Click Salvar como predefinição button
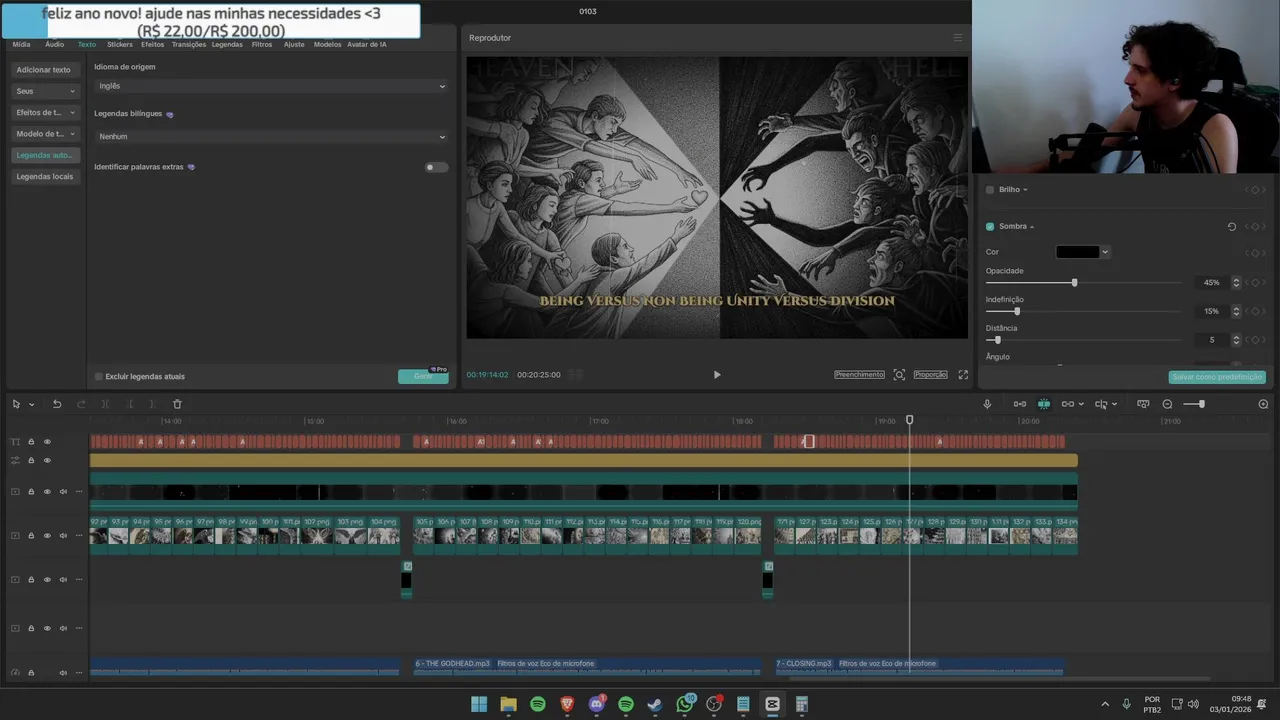 [x=1217, y=377]
